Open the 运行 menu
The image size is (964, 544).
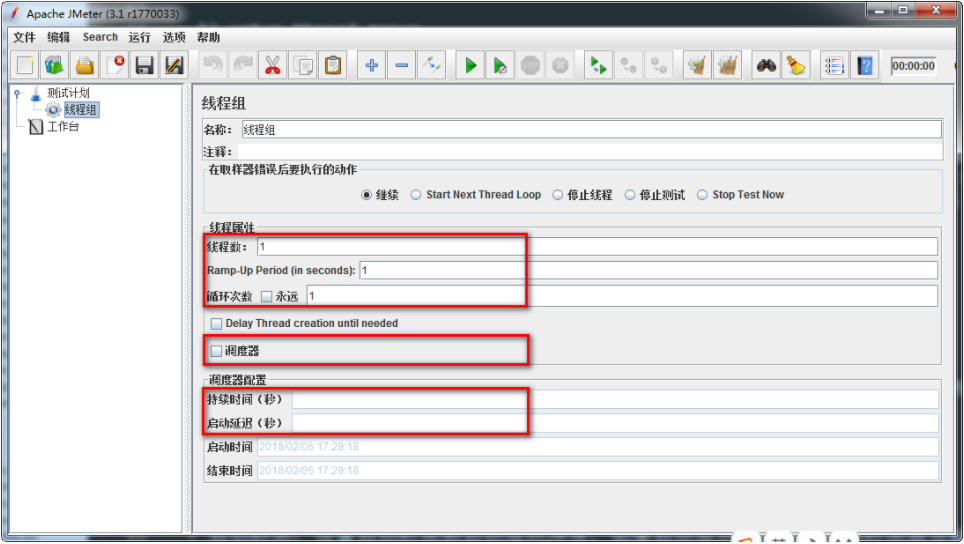point(140,37)
